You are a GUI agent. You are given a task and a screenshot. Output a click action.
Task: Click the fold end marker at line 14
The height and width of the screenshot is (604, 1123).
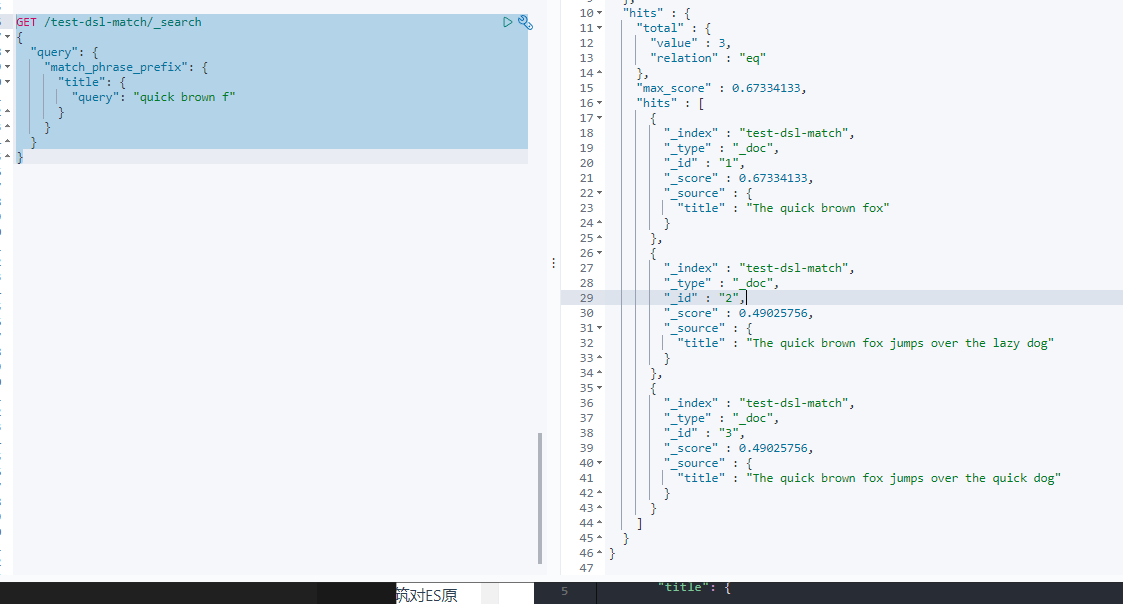tap(599, 73)
